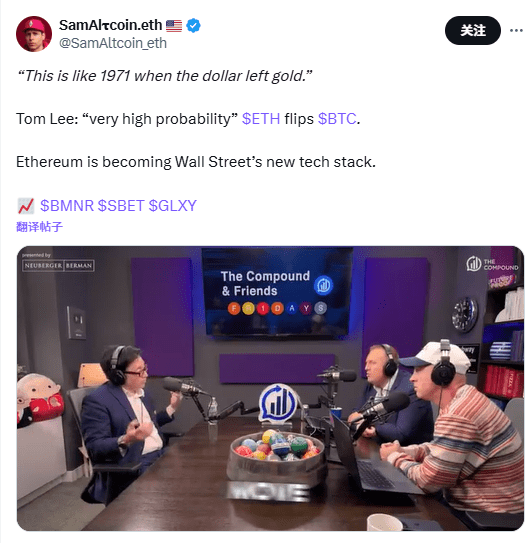
Task: Play the Compound & Friends video
Action: pos(270,388)
